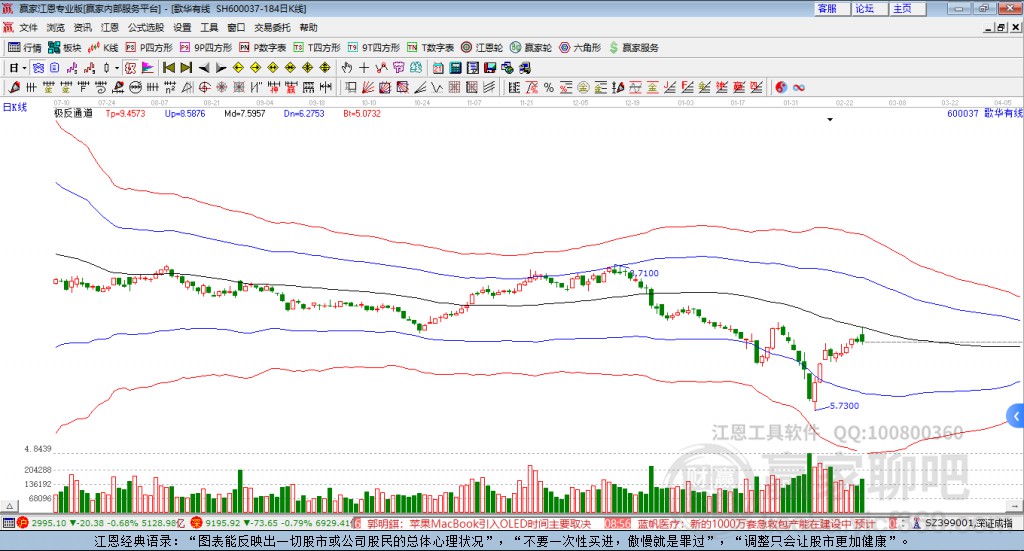This screenshot has height=551, width=1024.
Task: Open the 公式选股 menu
Action: [x=146, y=27]
